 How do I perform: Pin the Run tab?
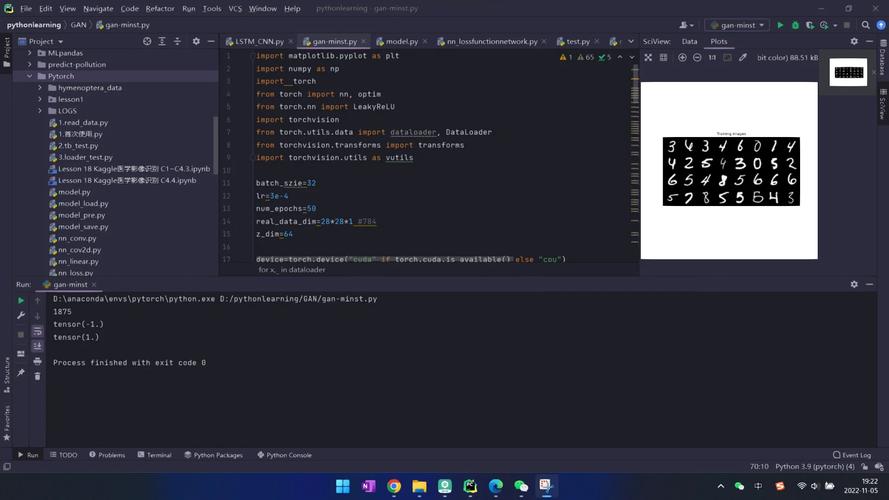21,372
